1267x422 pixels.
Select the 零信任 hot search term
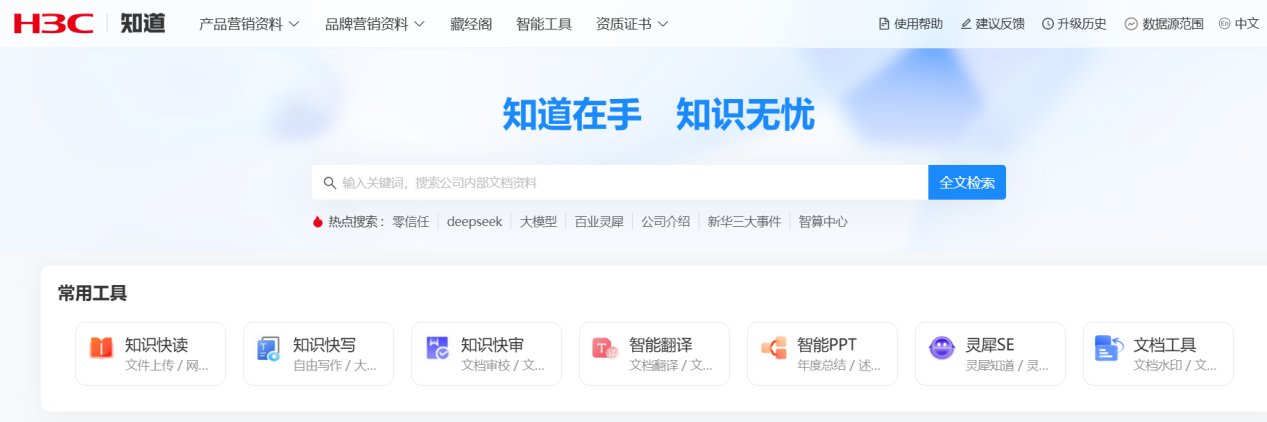(410, 222)
